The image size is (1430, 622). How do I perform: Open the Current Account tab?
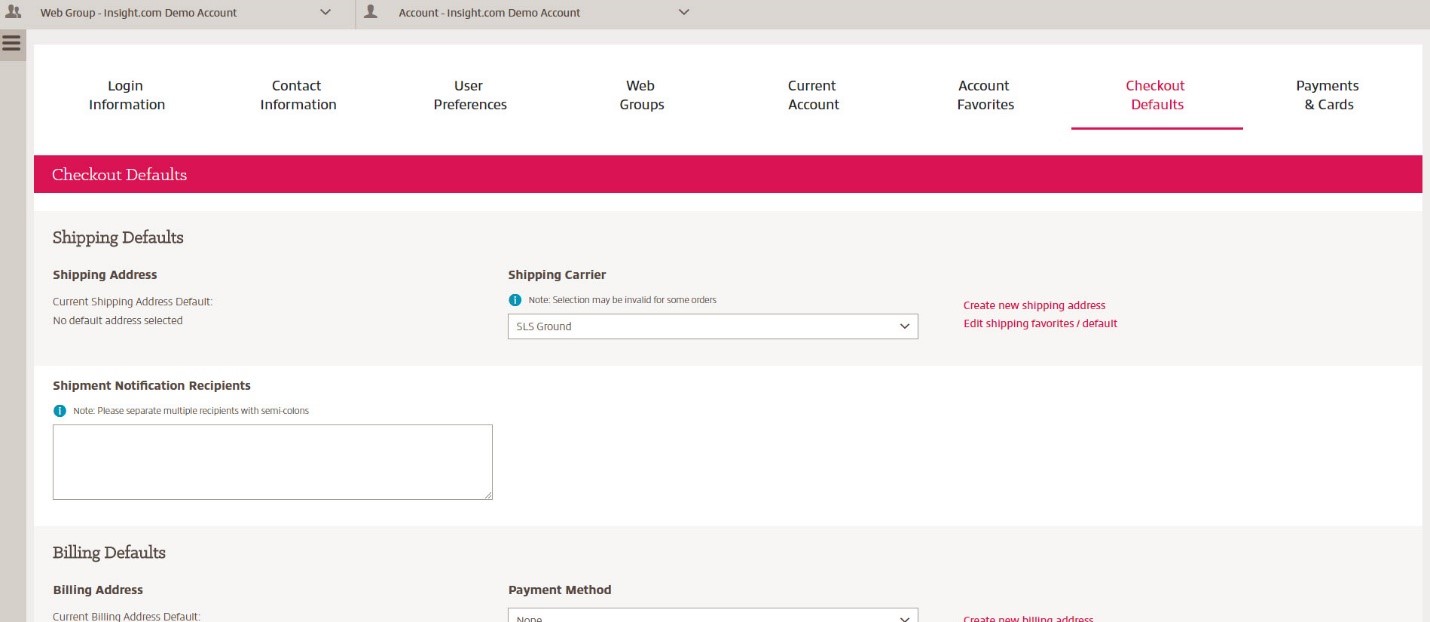click(813, 95)
